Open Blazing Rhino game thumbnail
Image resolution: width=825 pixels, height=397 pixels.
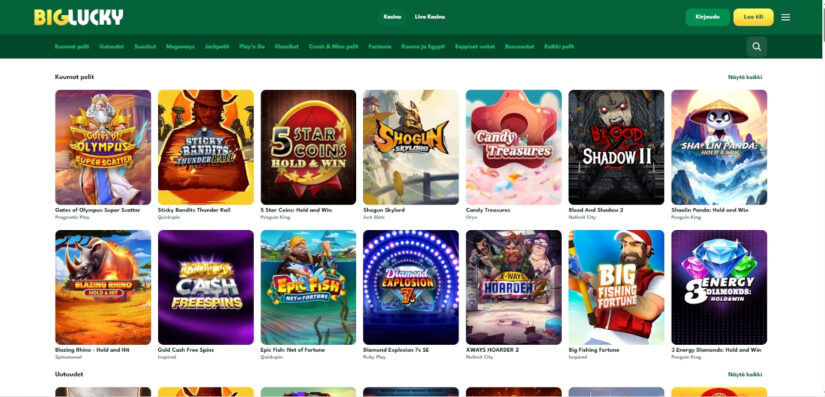click(x=103, y=287)
